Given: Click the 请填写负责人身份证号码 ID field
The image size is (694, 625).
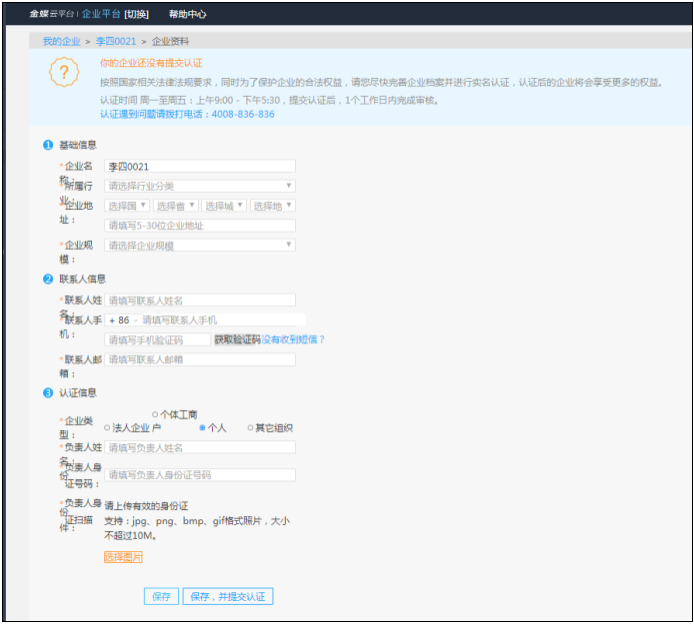Looking at the screenshot, I should (200, 475).
